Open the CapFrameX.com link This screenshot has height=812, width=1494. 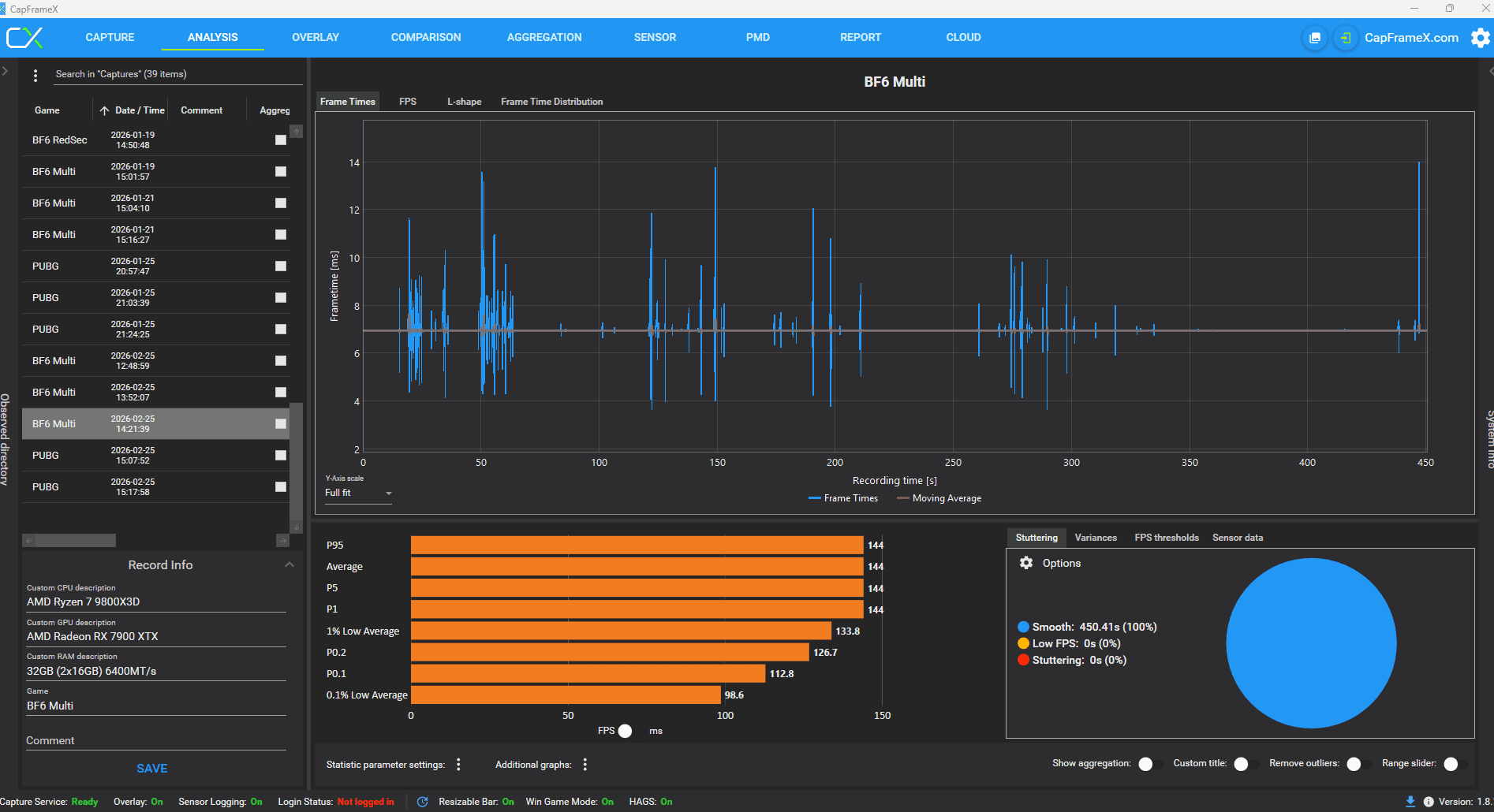[x=1411, y=38]
